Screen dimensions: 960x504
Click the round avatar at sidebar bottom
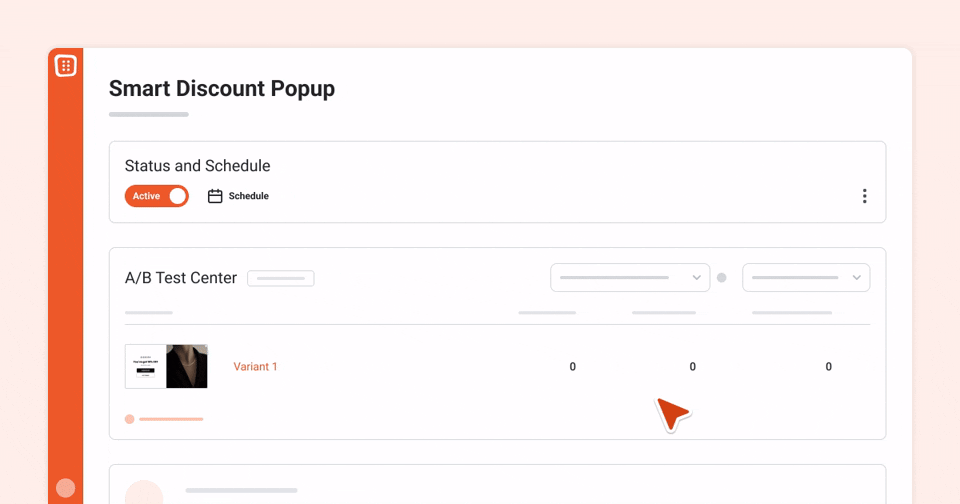coord(66,488)
